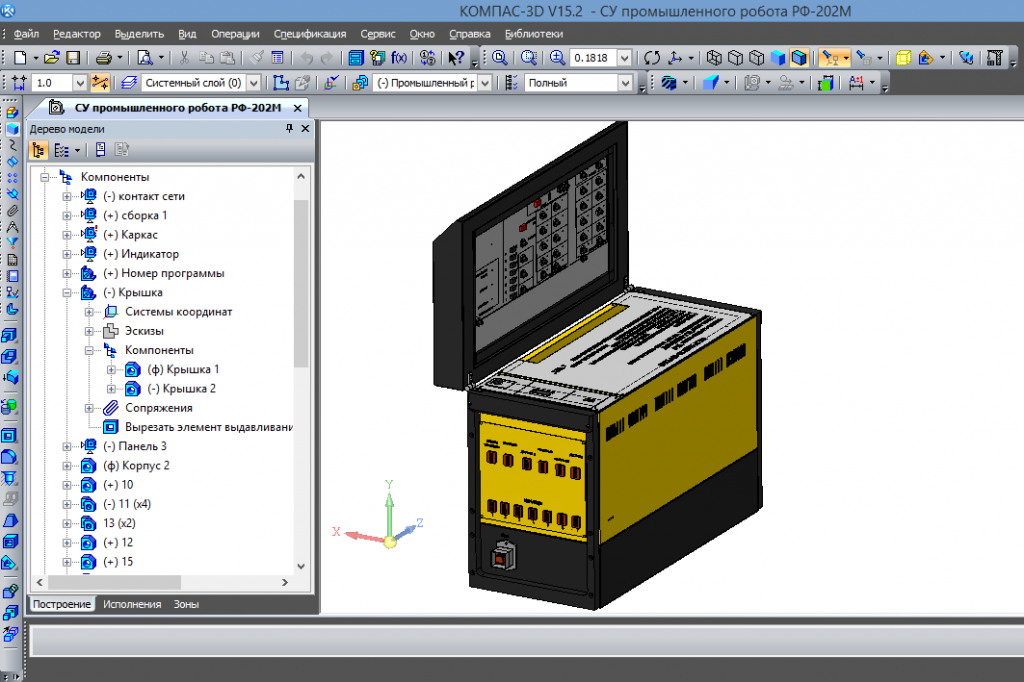Select wireframe display mode cube

pyautogui.click(x=714, y=57)
